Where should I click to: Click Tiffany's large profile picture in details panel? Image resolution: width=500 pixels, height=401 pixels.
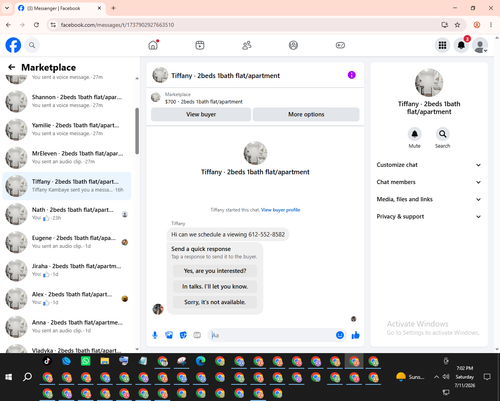pyautogui.click(x=429, y=83)
